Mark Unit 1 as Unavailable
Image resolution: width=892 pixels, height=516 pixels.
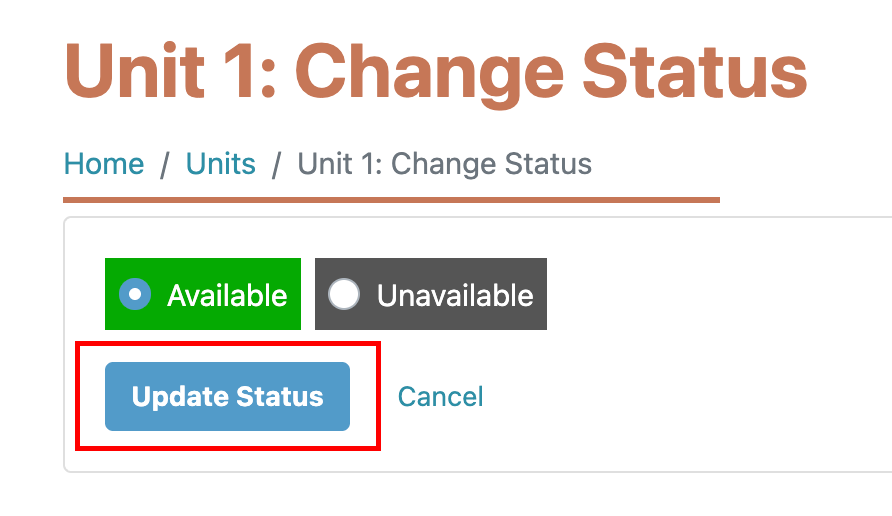click(x=344, y=294)
